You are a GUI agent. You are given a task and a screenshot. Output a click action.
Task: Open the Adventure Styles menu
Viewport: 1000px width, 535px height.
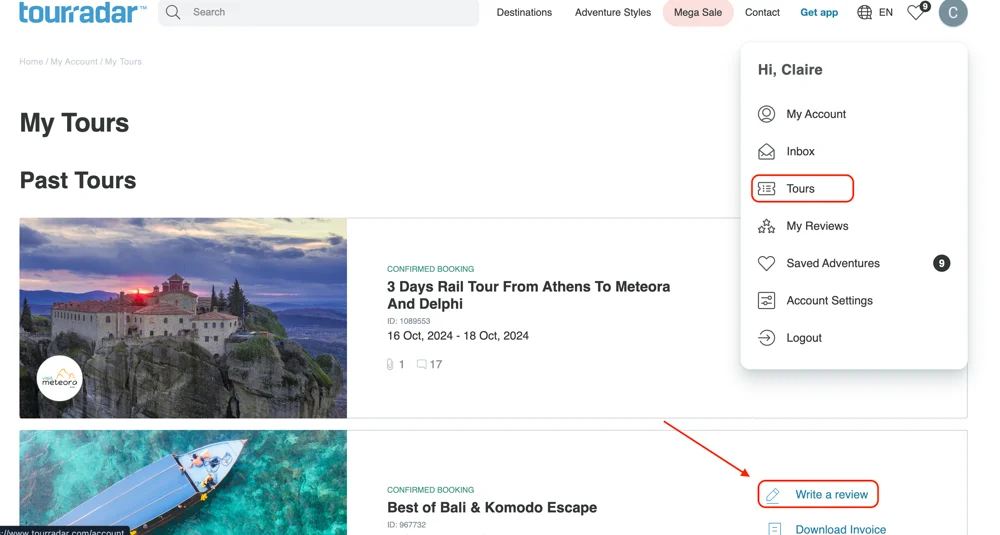click(613, 12)
